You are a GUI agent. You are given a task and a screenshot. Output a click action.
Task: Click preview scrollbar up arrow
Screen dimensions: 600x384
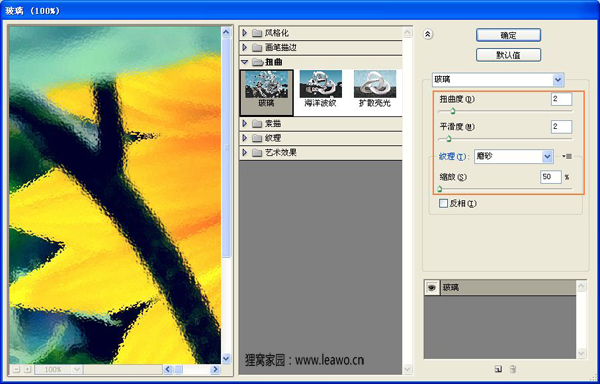coord(226,33)
